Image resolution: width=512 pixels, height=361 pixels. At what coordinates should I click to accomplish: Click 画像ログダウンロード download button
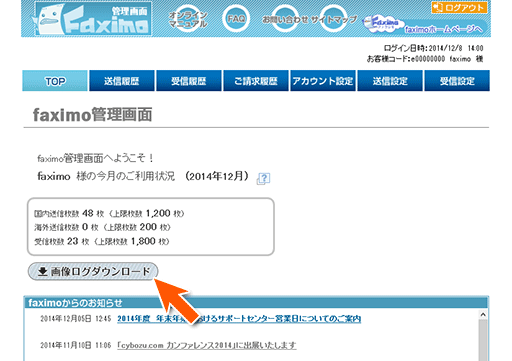93,271
